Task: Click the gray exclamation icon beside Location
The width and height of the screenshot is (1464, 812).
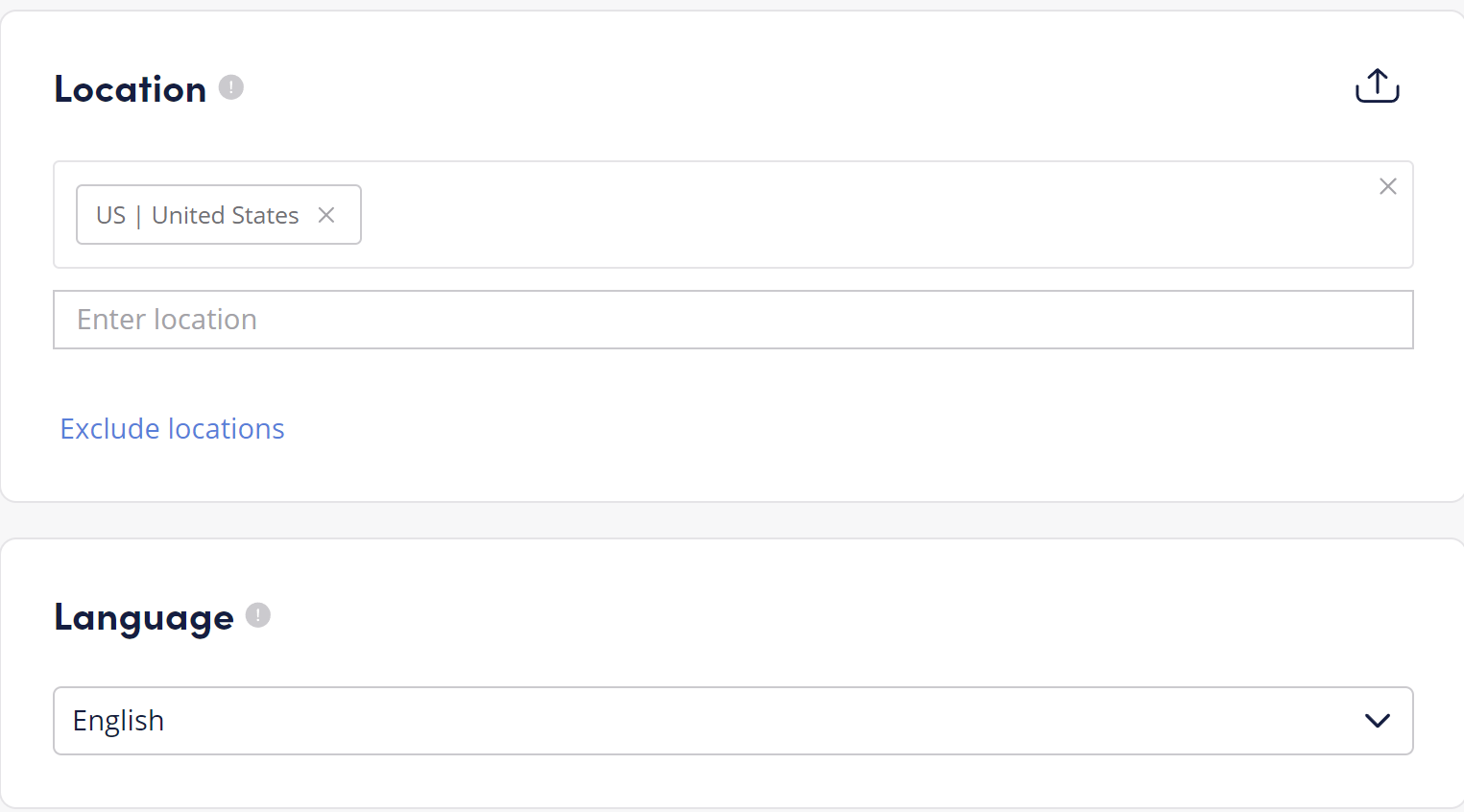Action: tap(231, 87)
